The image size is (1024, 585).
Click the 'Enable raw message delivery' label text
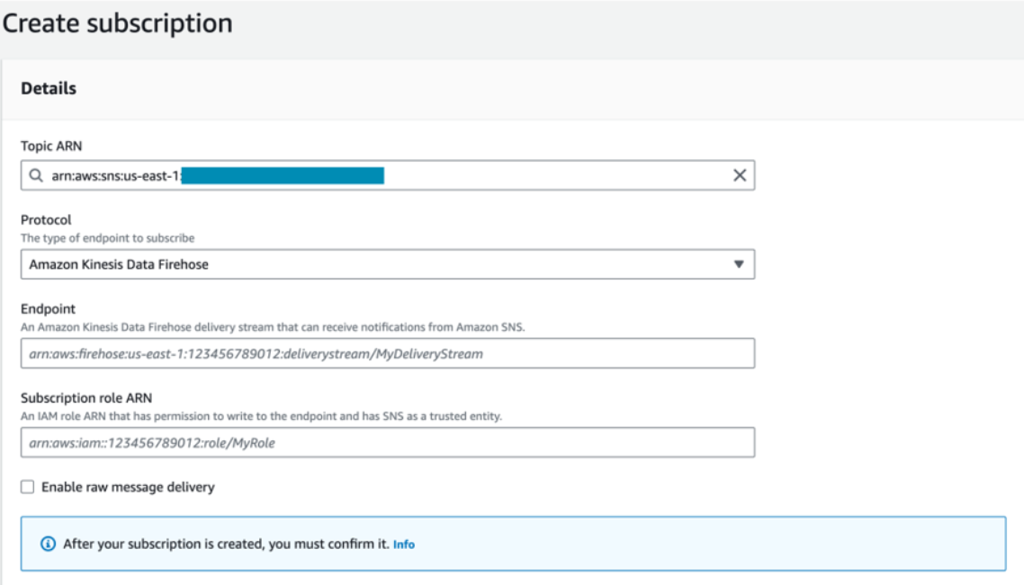click(x=128, y=487)
